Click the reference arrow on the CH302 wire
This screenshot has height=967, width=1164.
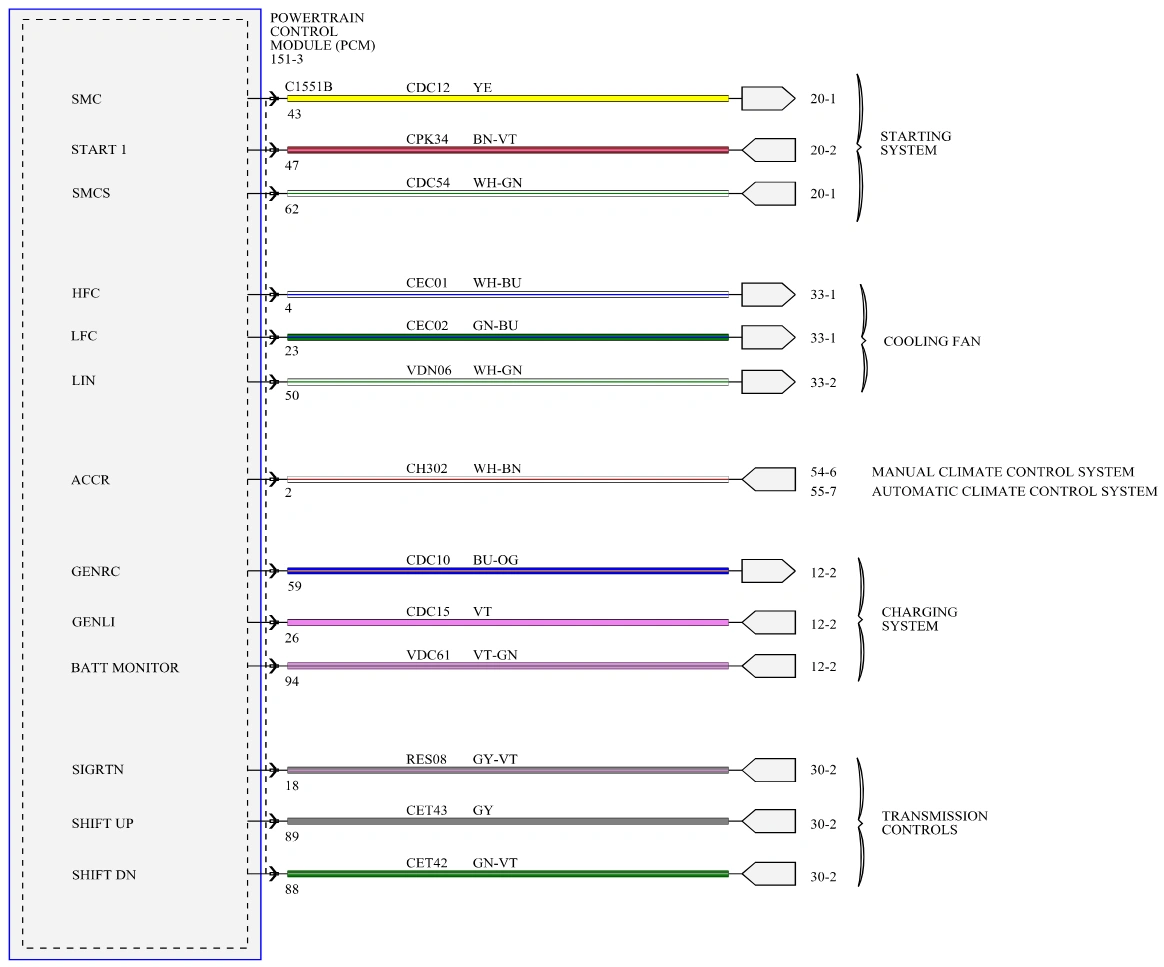[x=768, y=479]
